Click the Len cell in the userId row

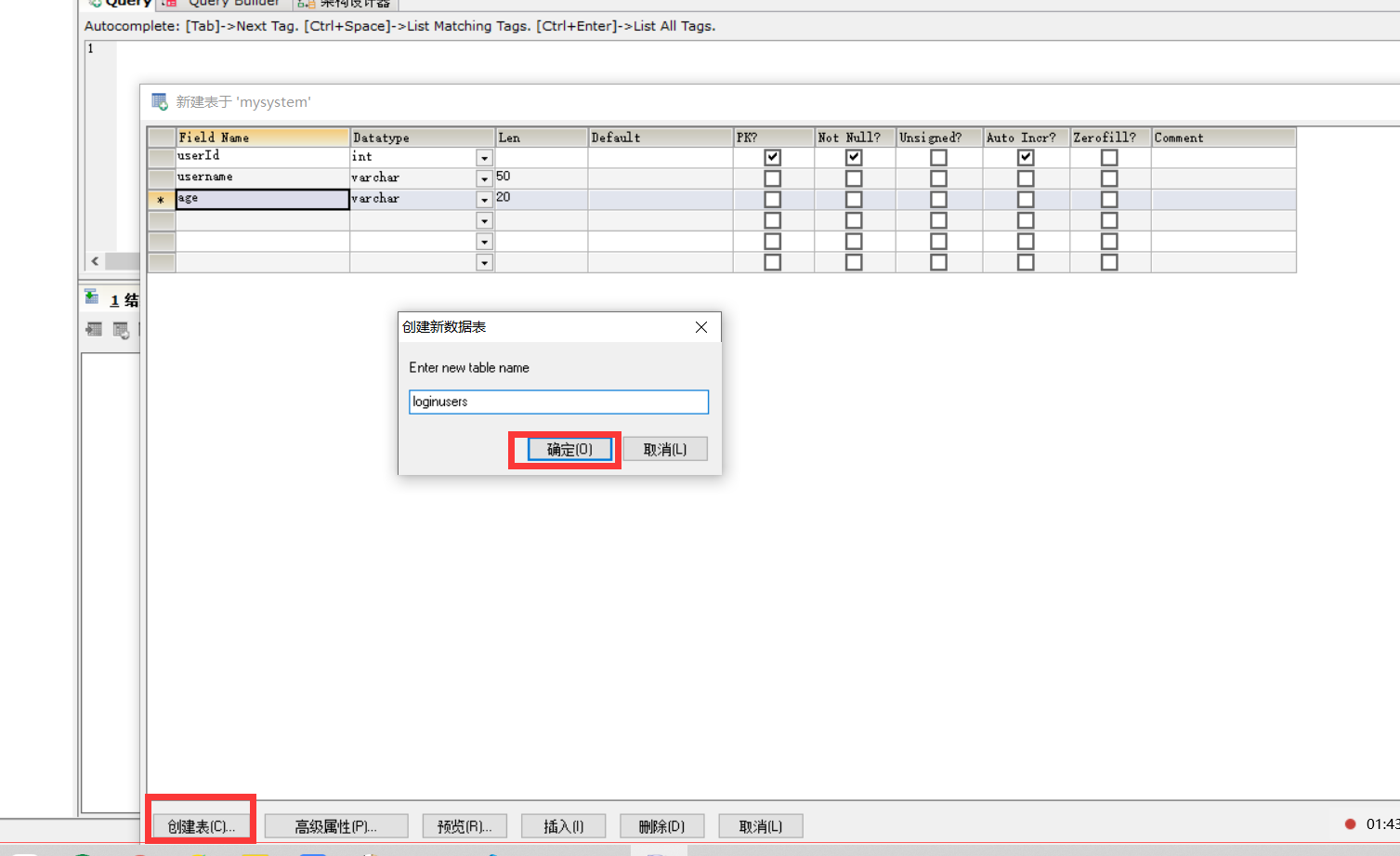(541, 158)
